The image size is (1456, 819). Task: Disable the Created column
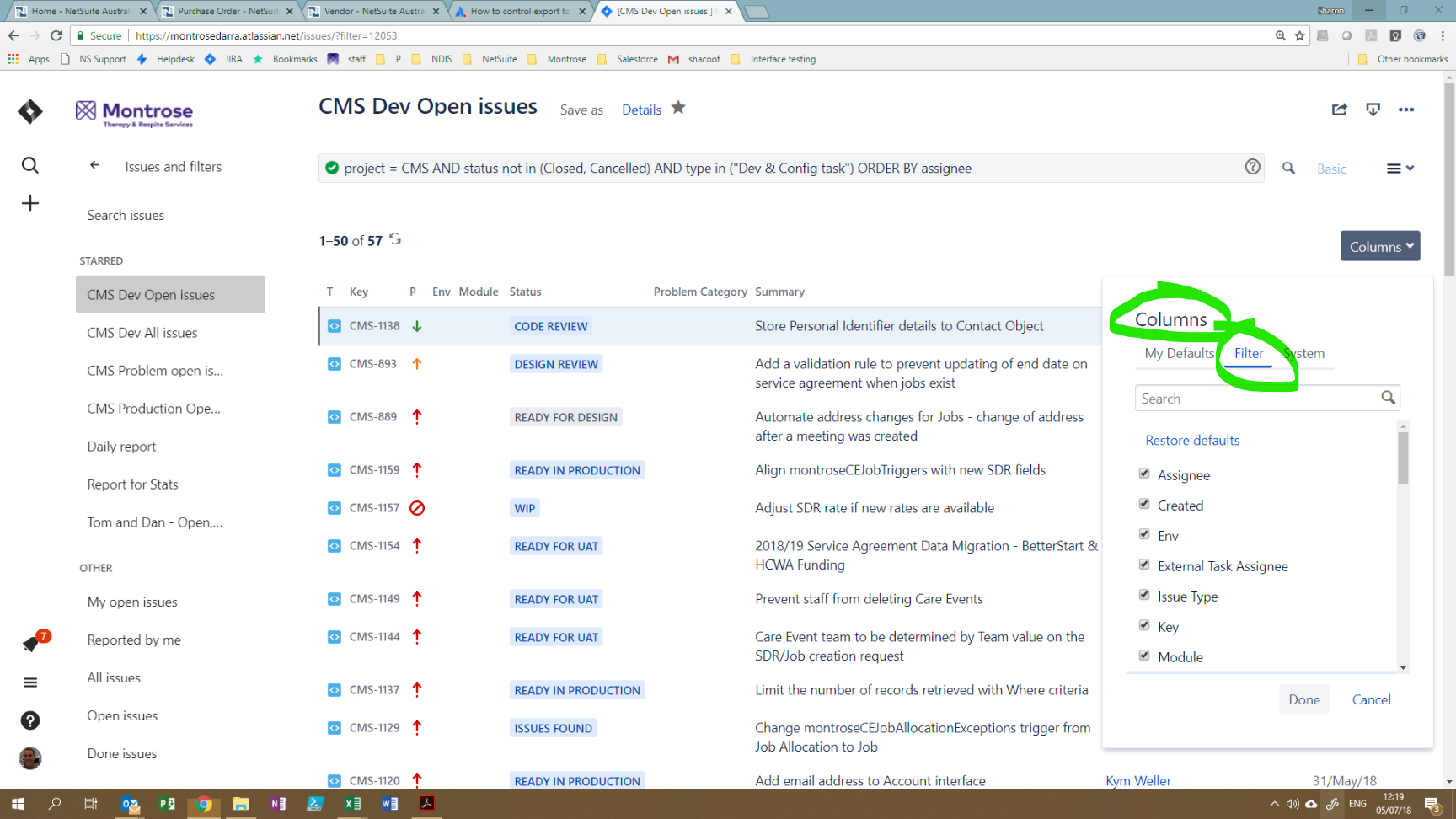click(1144, 504)
